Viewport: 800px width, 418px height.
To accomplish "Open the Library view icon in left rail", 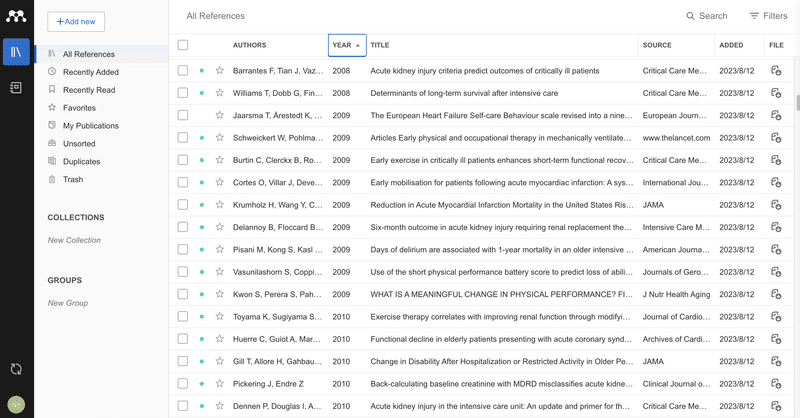I will pyautogui.click(x=16, y=52).
